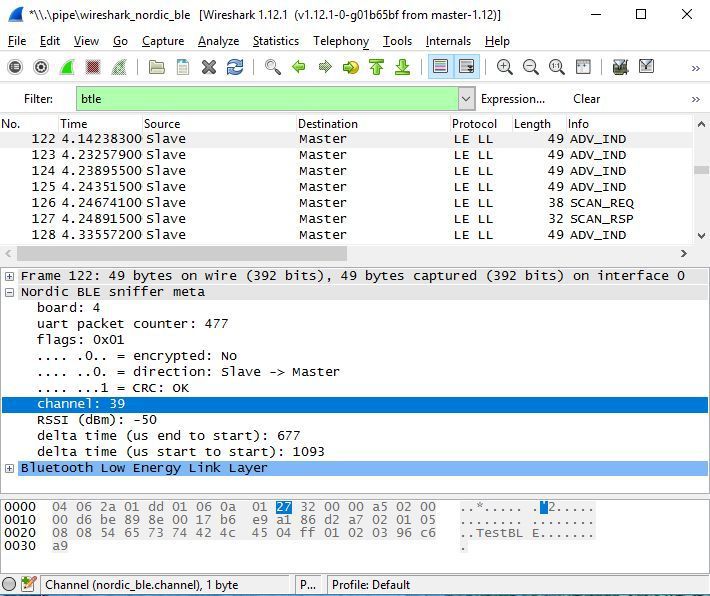Edit capture filters icon
710x596 pixels.
(620, 67)
